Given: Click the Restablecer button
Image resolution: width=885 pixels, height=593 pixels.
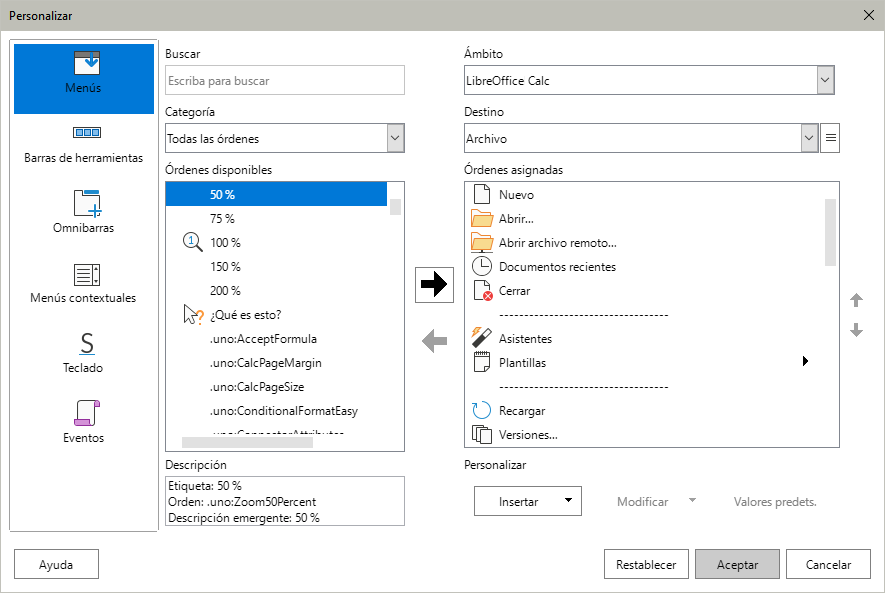Looking at the screenshot, I should pyautogui.click(x=646, y=564).
